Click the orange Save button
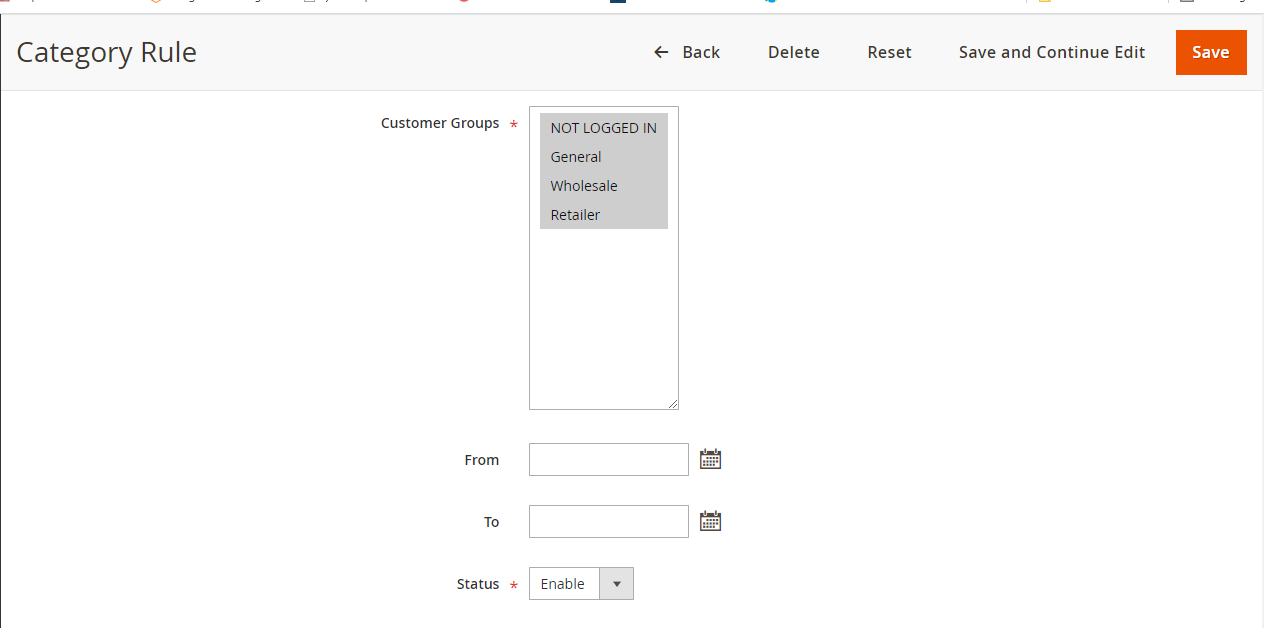Screen dimensions: 1264x628 (1210, 52)
